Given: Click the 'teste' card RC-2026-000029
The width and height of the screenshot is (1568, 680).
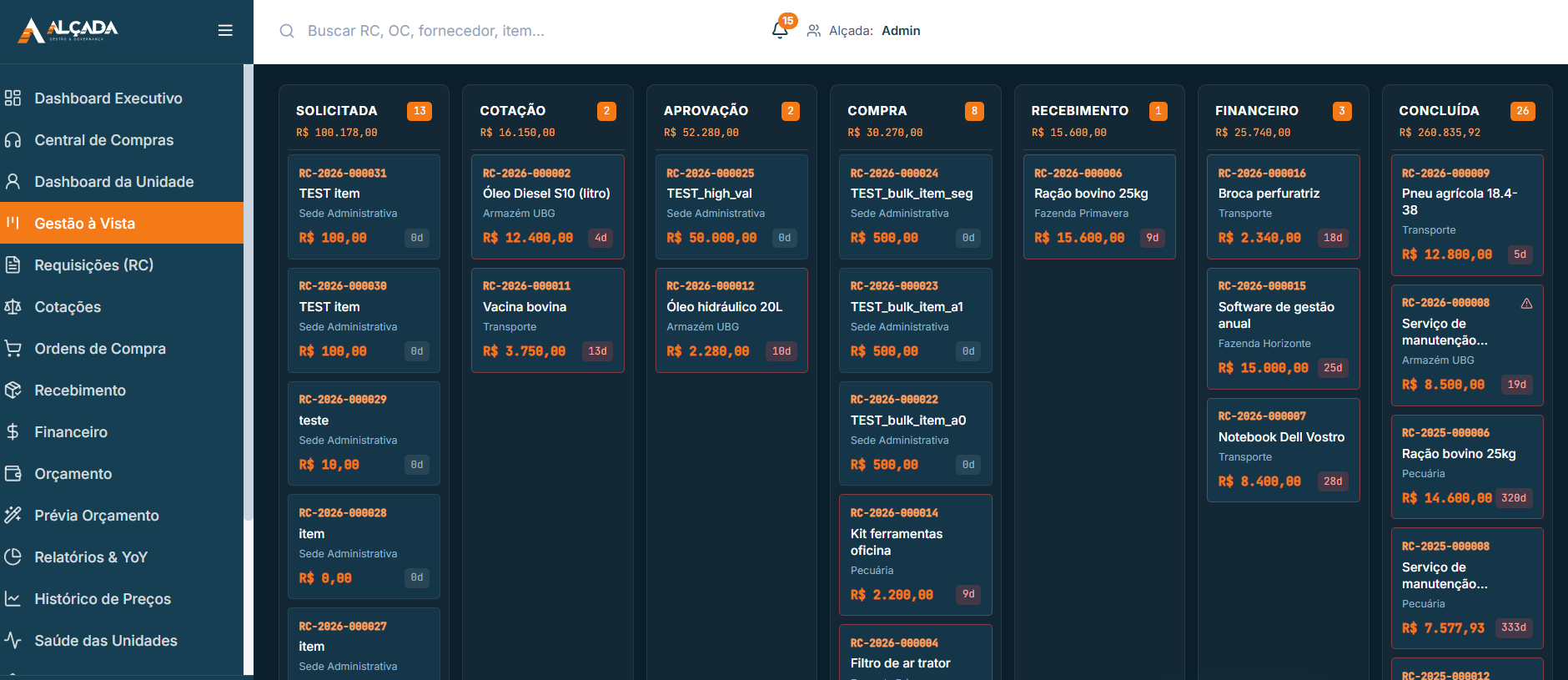Looking at the screenshot, I should (364, 434).
